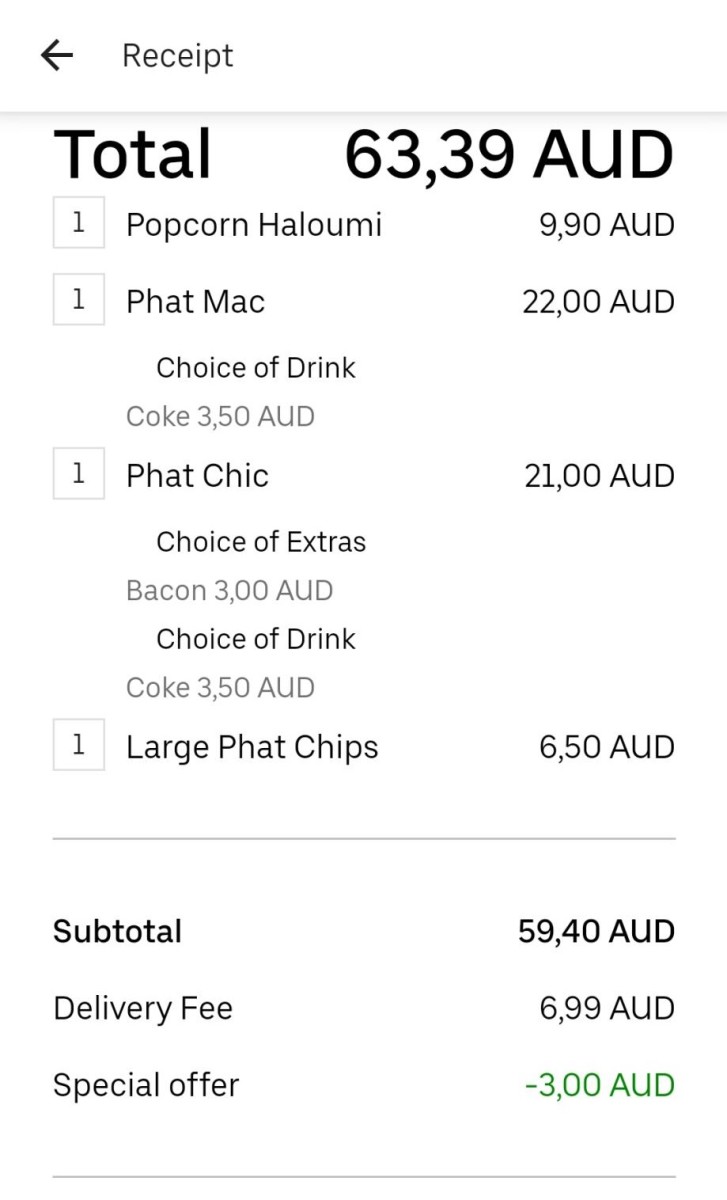Select the Popcorn Haloumi quantity box

79,223
